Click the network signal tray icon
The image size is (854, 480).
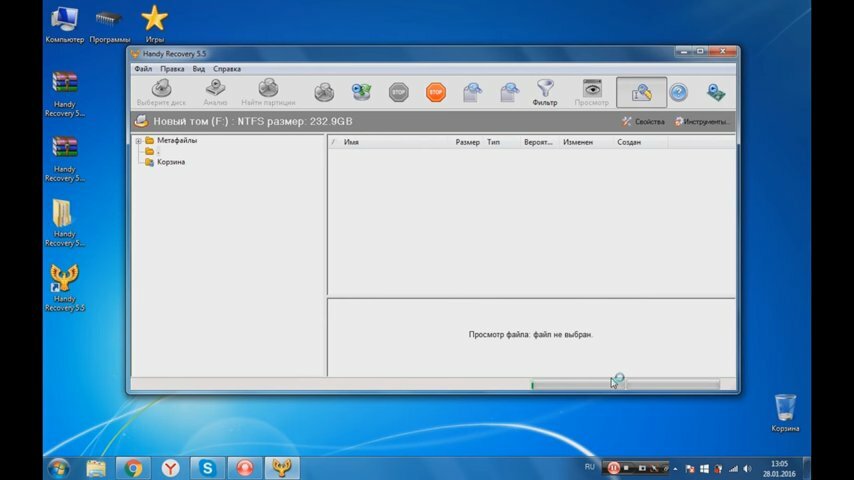[x=734, y=469]
